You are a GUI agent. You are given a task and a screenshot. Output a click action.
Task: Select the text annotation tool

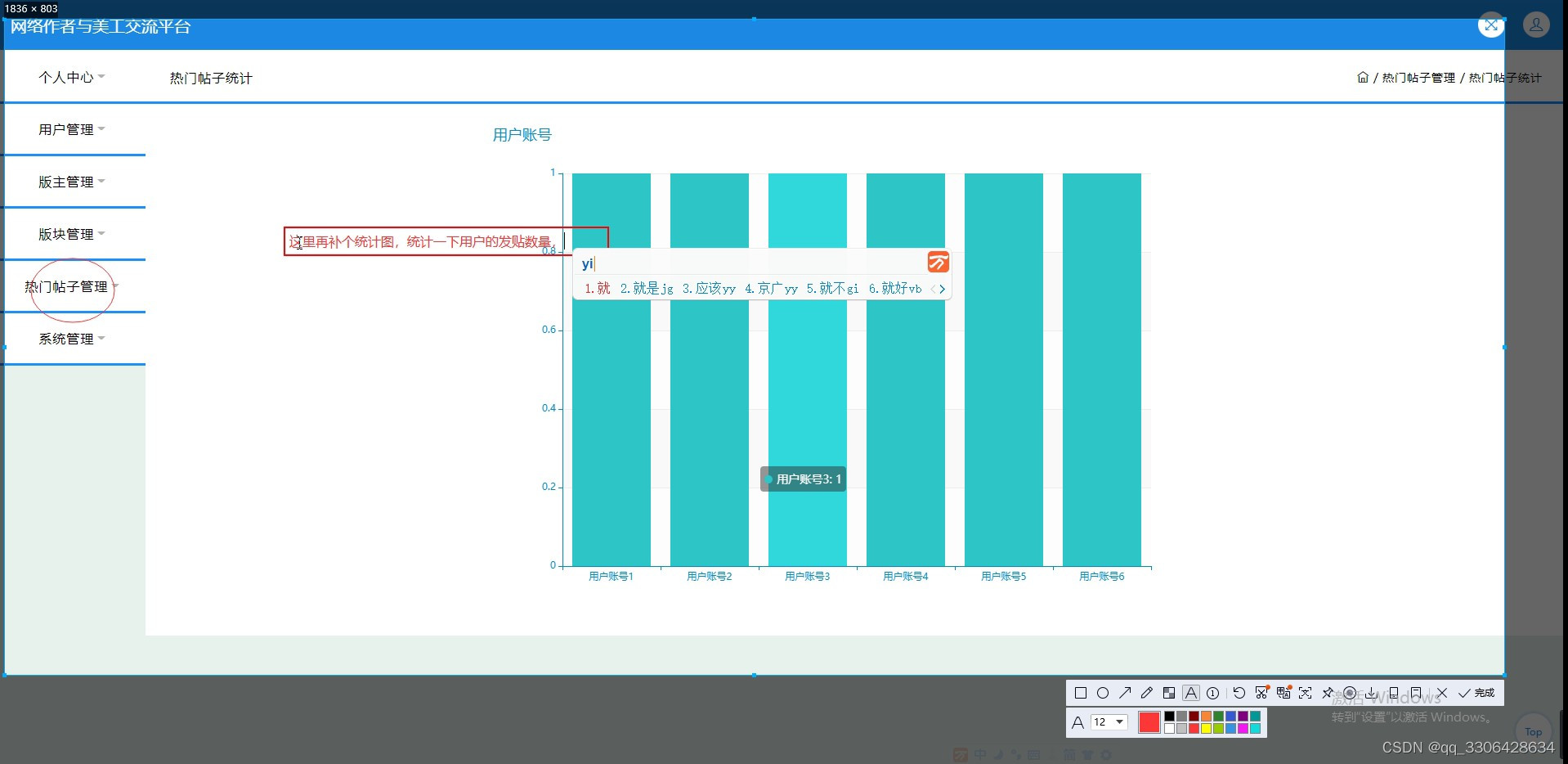[1191, 693]
